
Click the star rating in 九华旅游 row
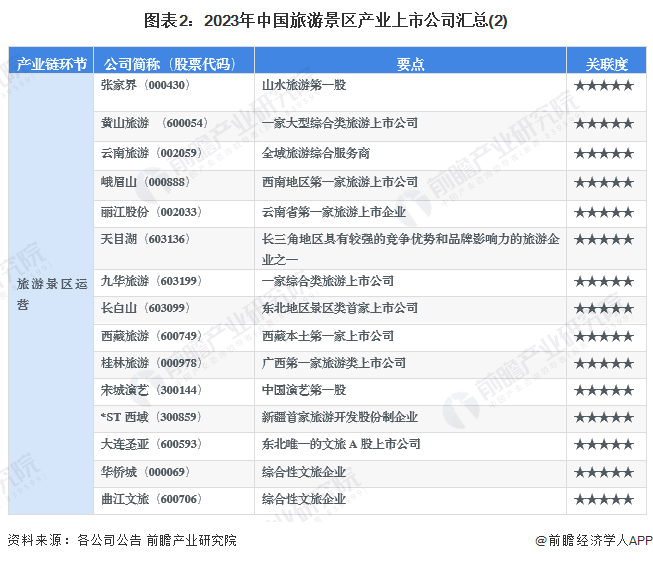(x=604, y=281)
